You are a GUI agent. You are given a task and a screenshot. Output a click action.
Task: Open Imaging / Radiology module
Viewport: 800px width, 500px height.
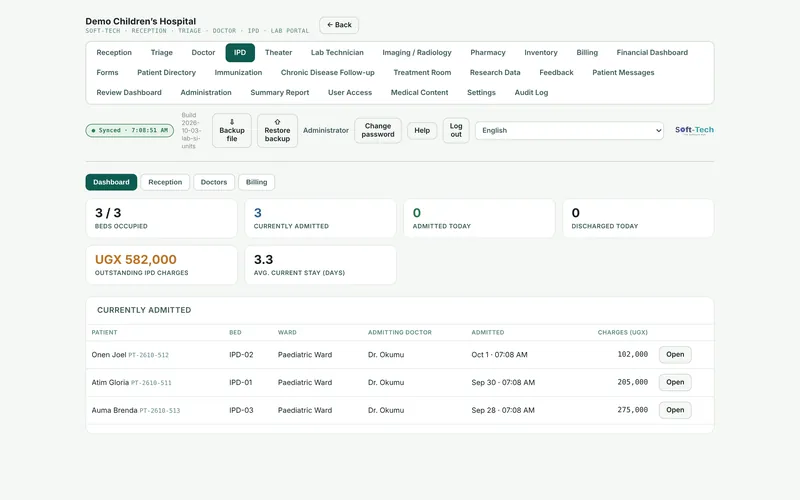point(417,53)
